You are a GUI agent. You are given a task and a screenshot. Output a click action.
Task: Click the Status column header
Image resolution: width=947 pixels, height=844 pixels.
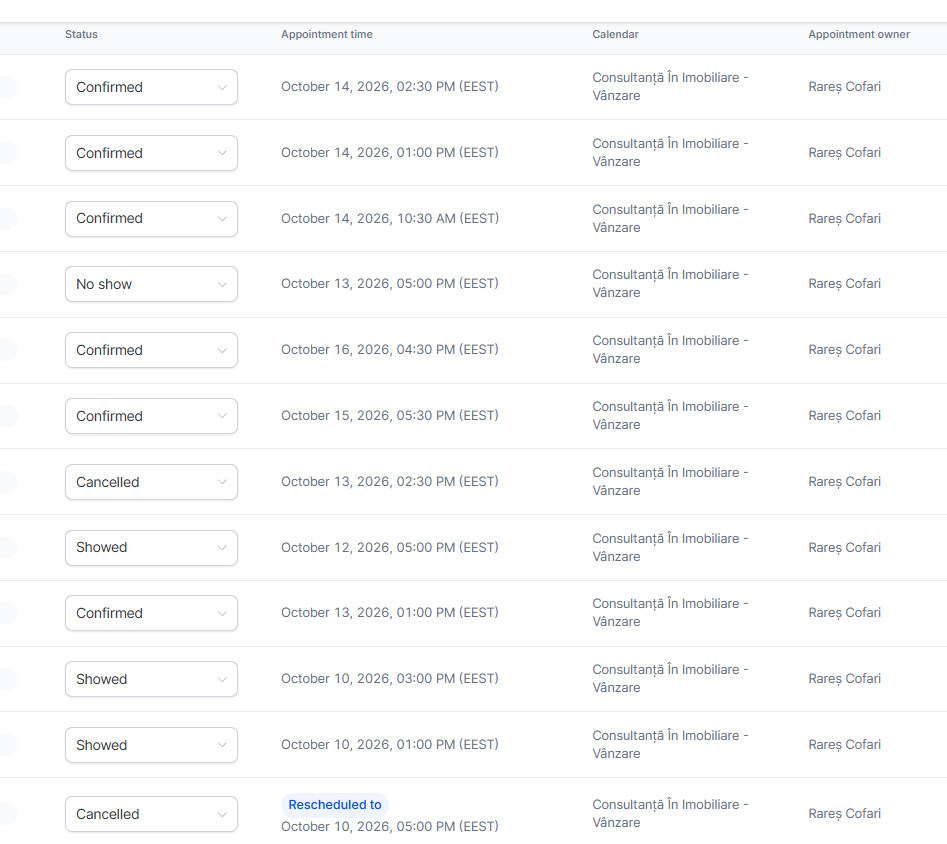(x=82, y=34)
